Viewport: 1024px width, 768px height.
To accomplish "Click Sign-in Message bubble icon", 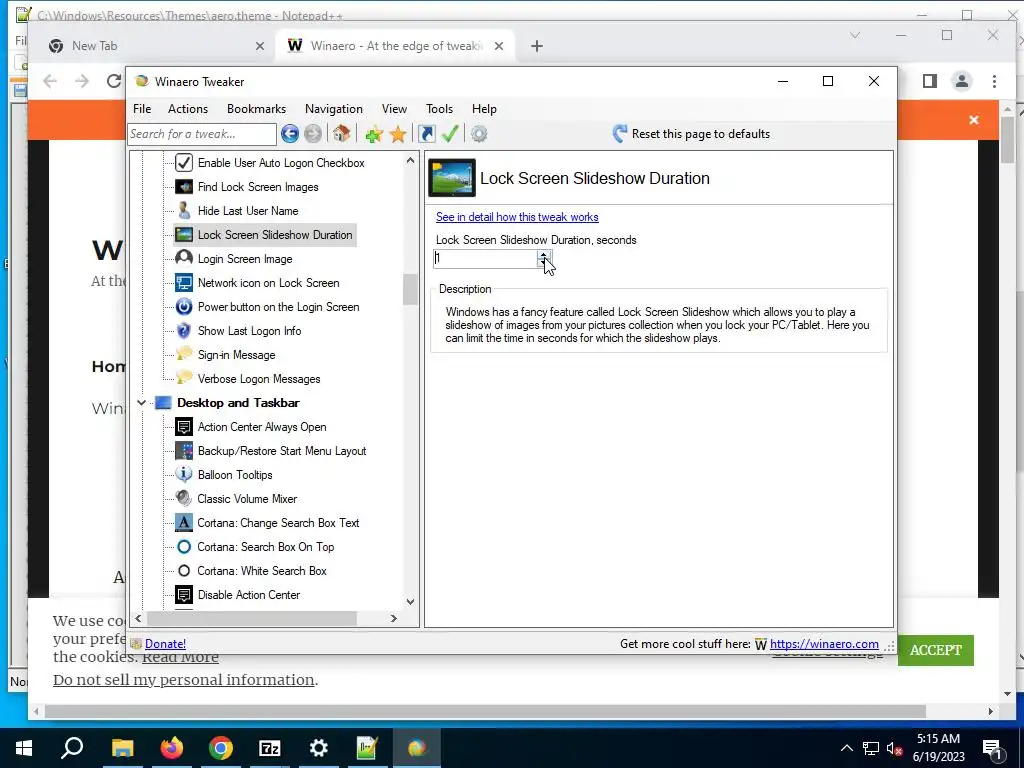I will 184,354.
